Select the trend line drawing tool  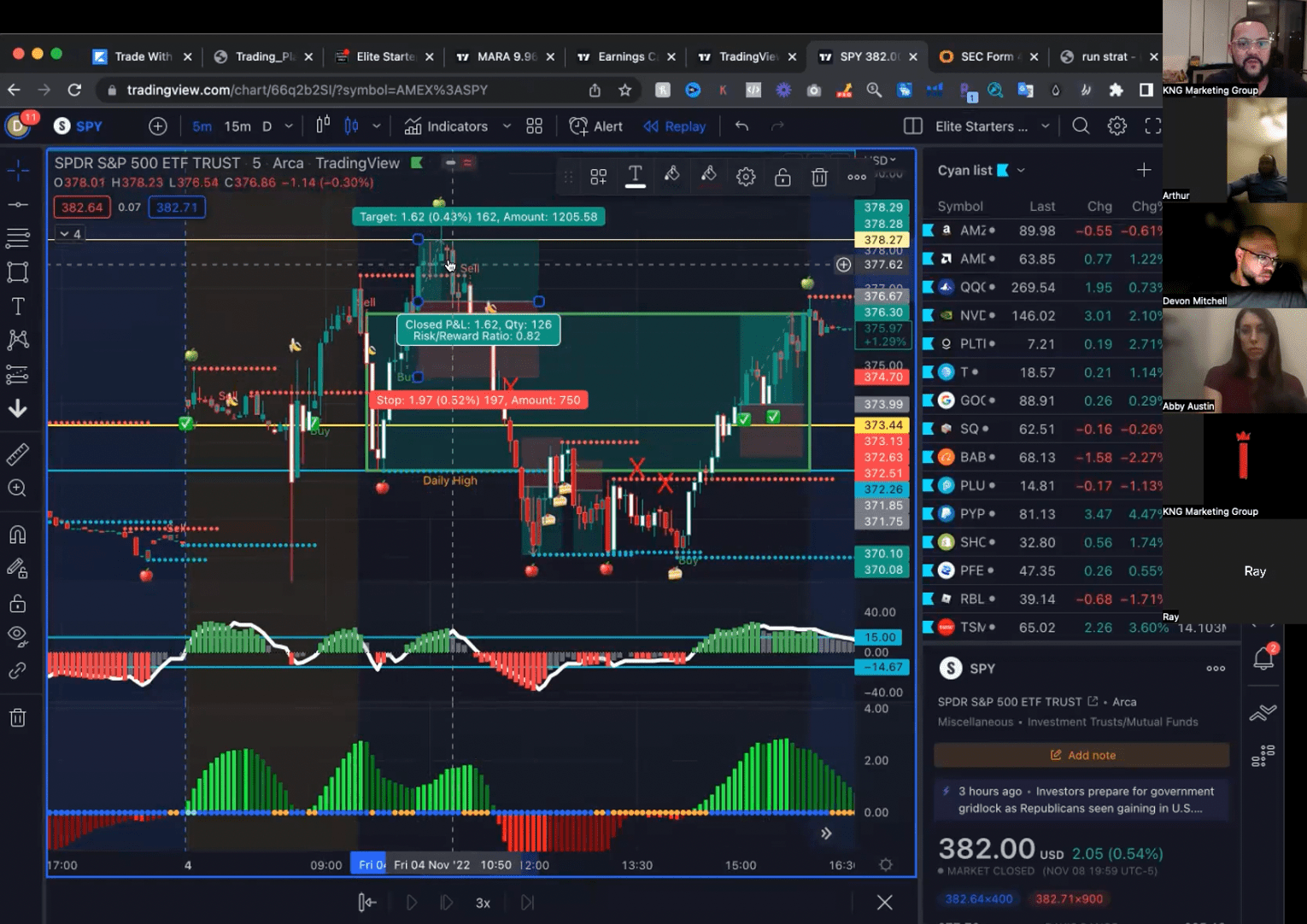pos(18,204)
